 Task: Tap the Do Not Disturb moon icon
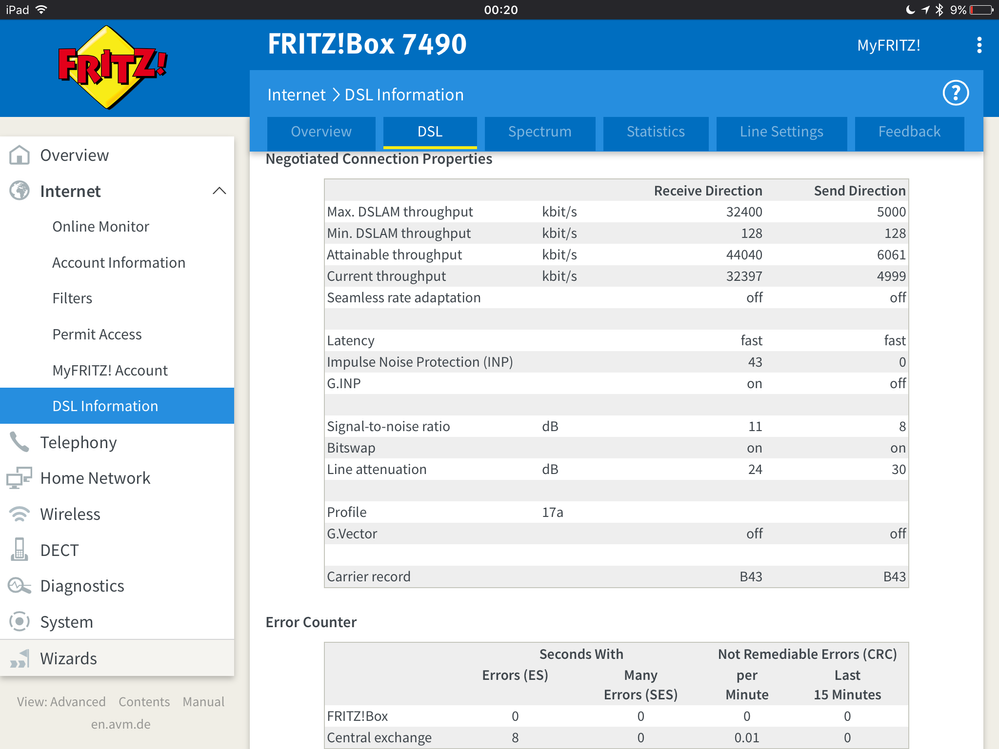[910, 10]
